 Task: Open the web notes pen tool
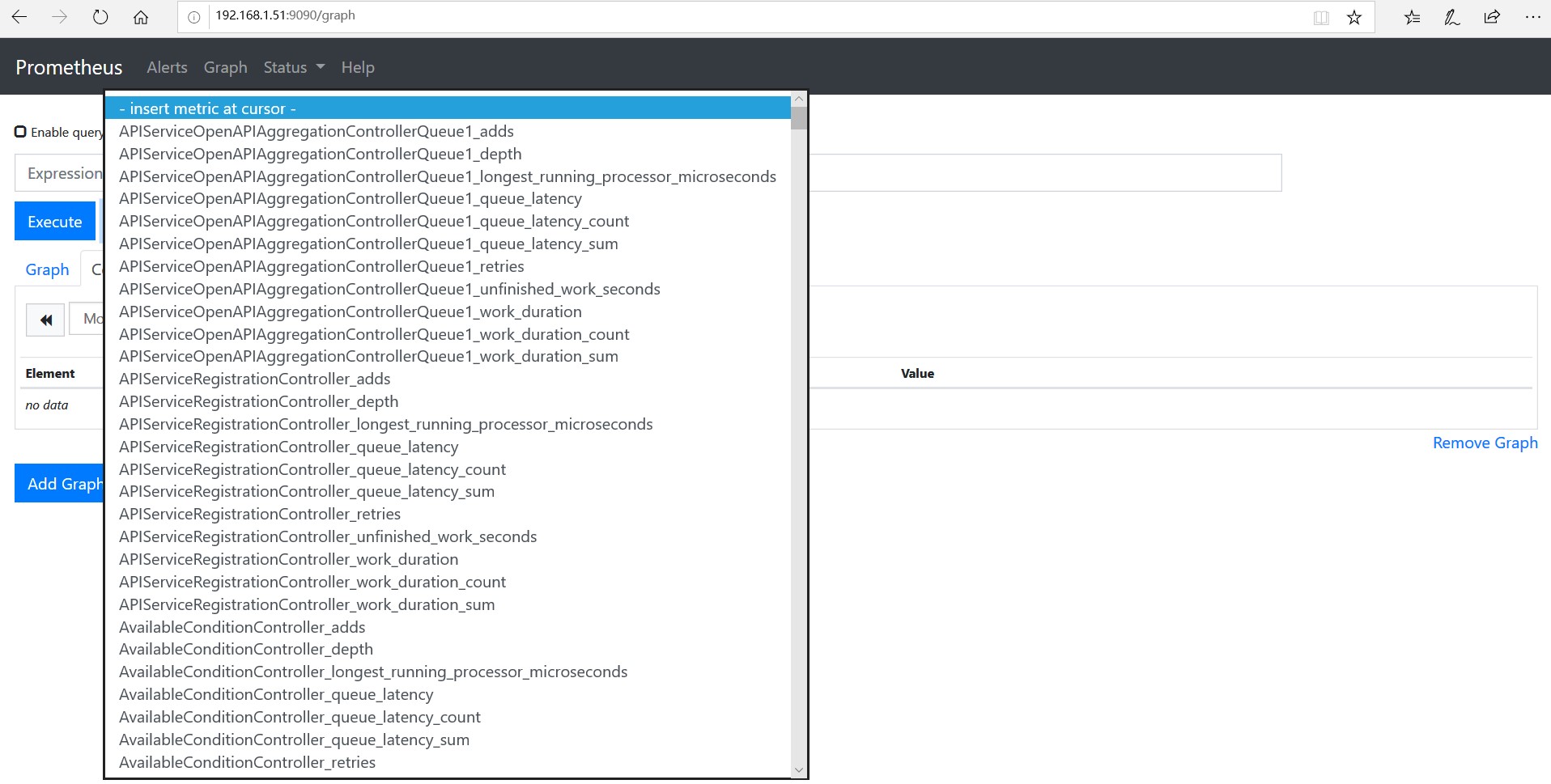pos(1452,17)
